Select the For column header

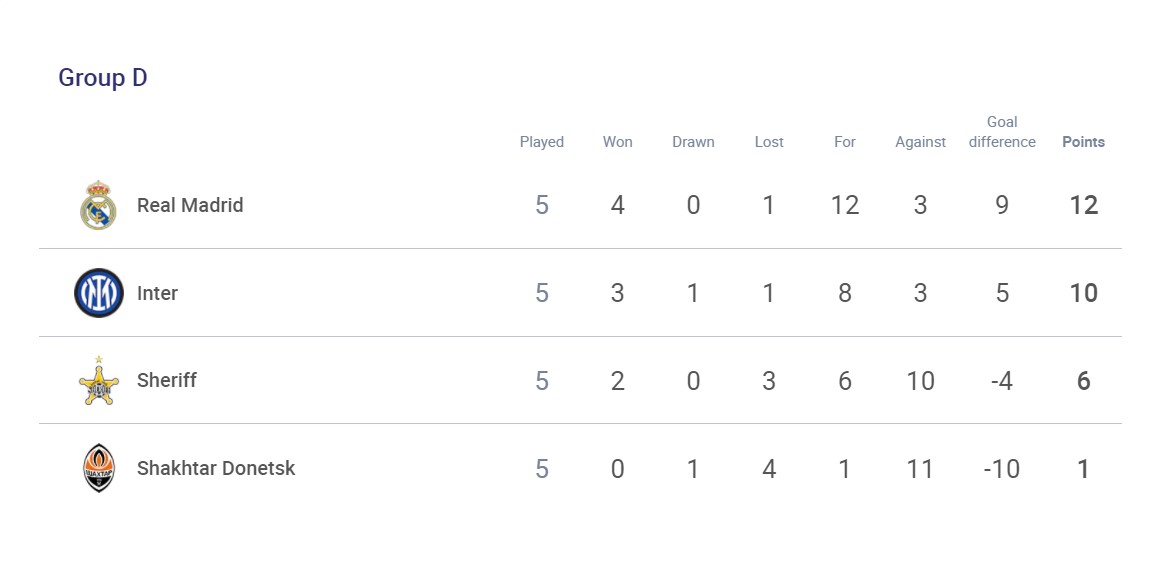845,142
